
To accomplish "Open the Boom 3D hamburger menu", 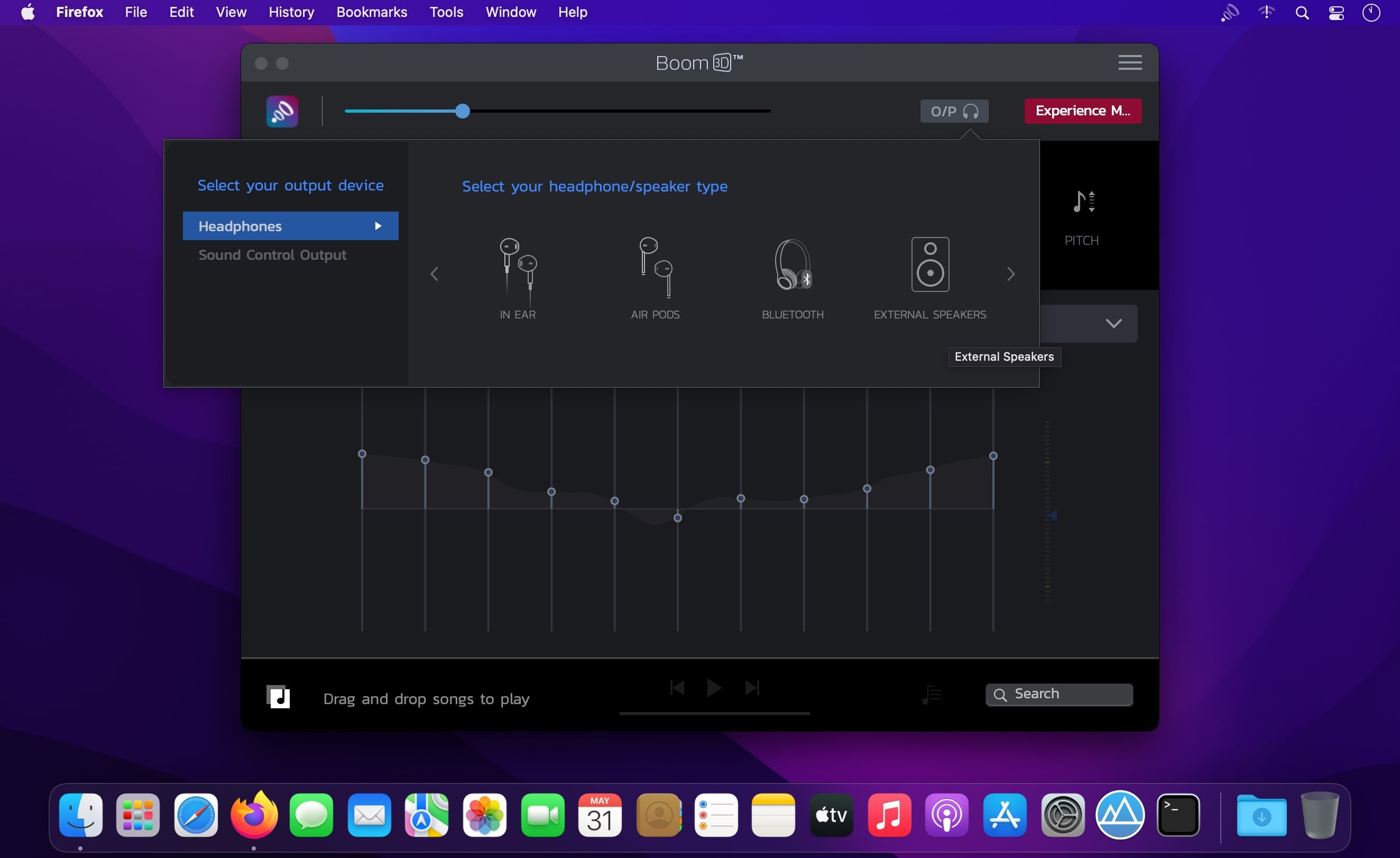I will coord(1130,62).
